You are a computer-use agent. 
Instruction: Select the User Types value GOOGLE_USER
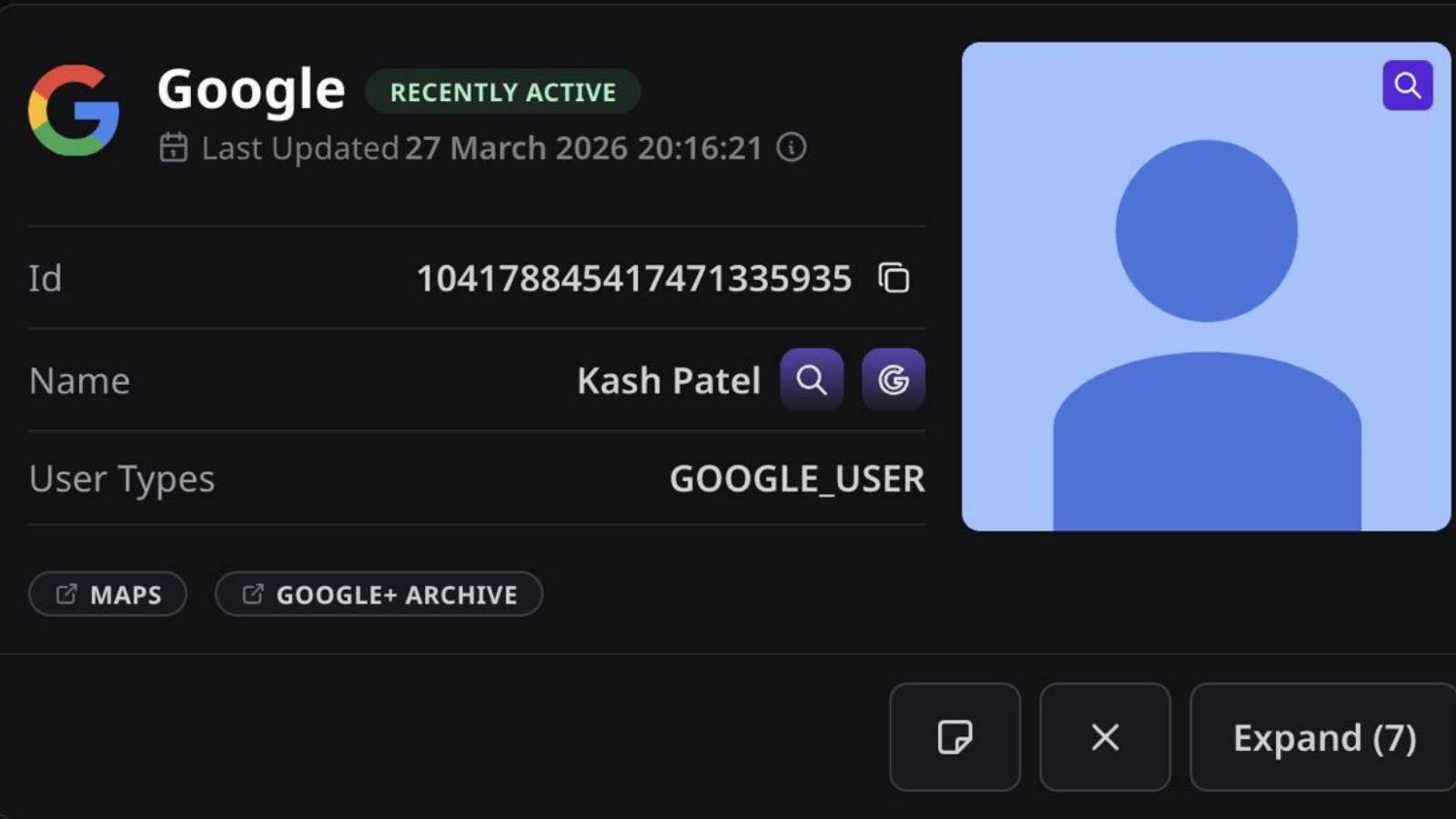797,479
